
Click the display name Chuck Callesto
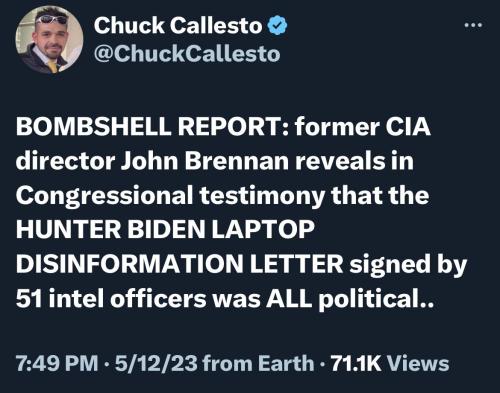point(178,26)
